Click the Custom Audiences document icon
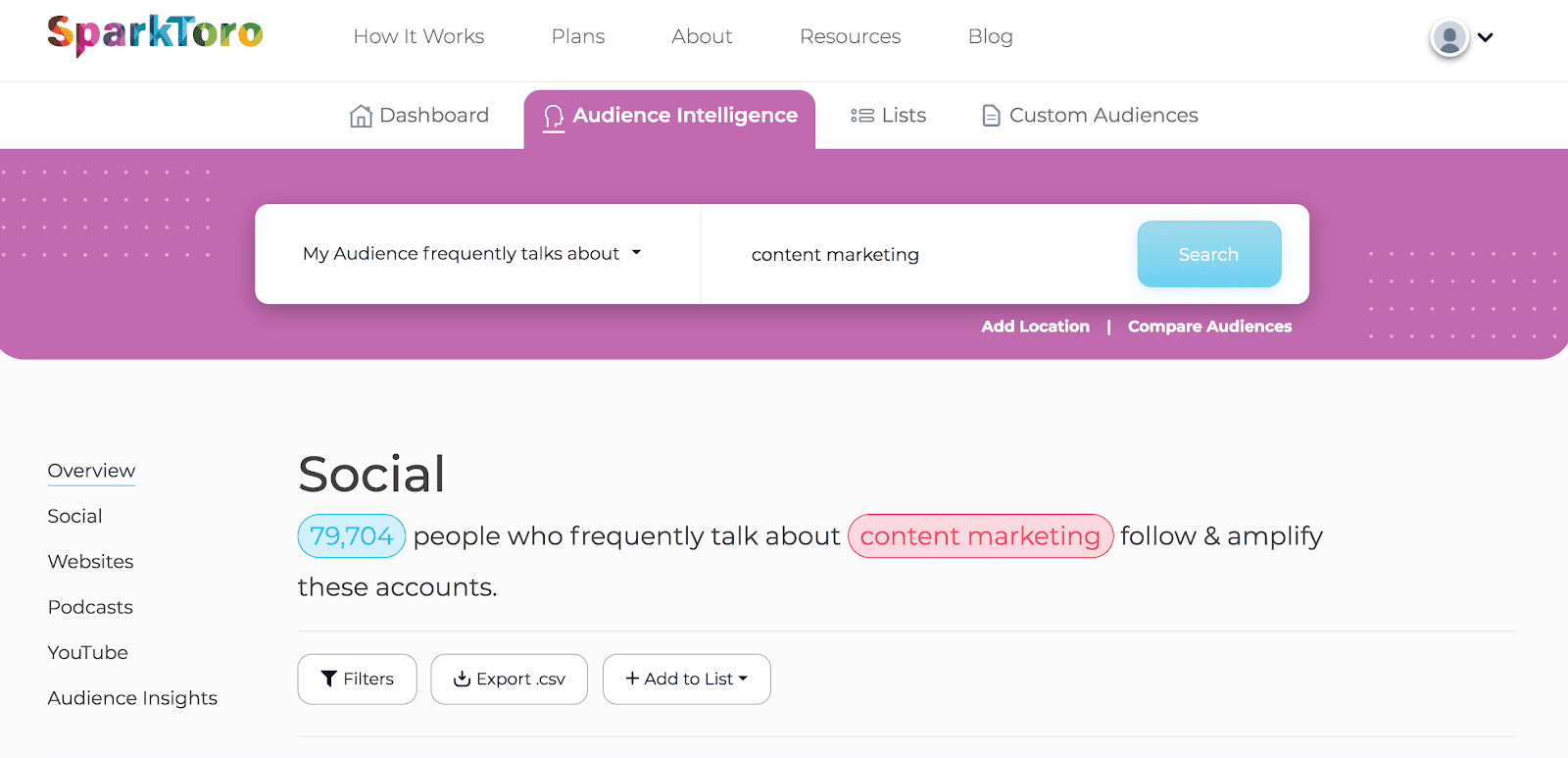The height and width of the screenshot is (758, 1568). coord(991,116)
